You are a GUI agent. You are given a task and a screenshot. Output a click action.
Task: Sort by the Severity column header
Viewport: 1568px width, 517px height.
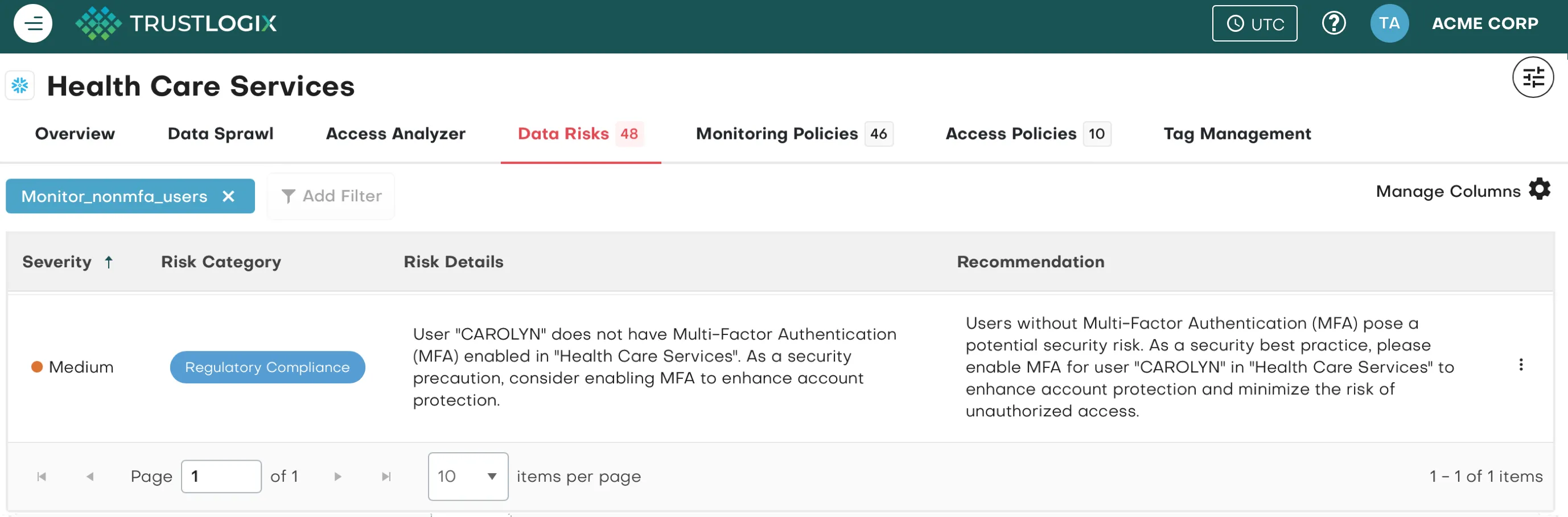tap(56, 262)
